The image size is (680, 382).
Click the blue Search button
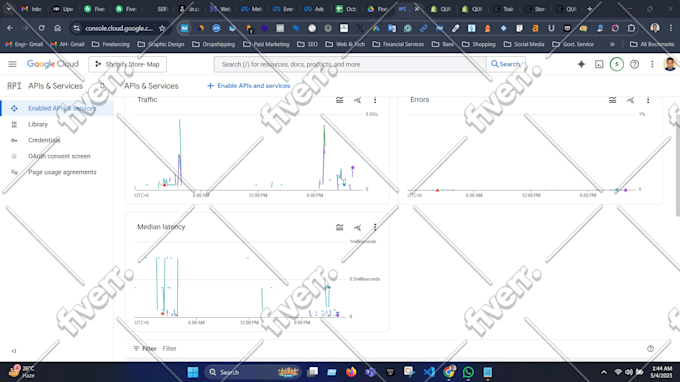506,64
